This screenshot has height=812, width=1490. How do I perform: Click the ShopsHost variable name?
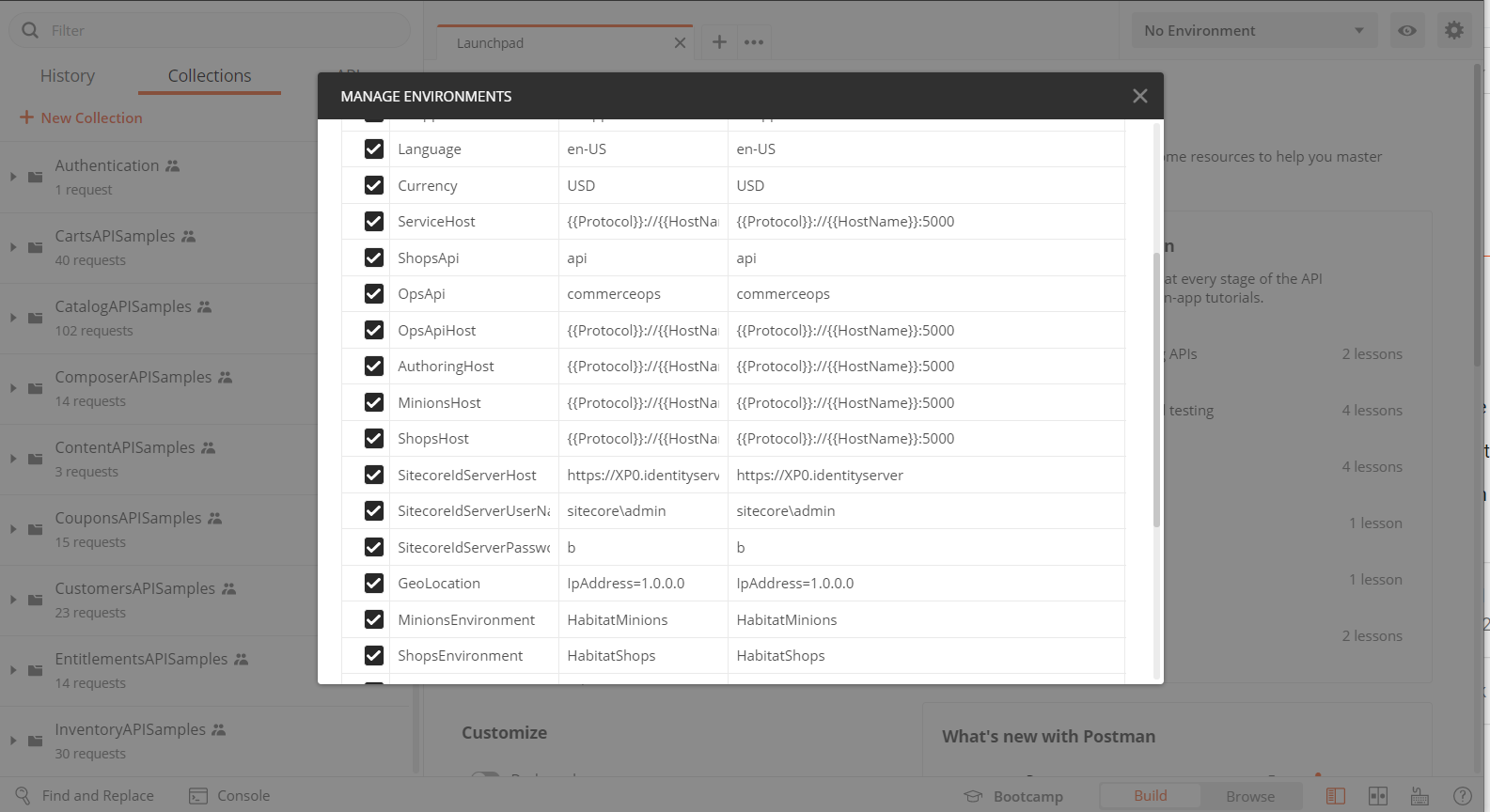pyautogui.click(x=433, y=438)
